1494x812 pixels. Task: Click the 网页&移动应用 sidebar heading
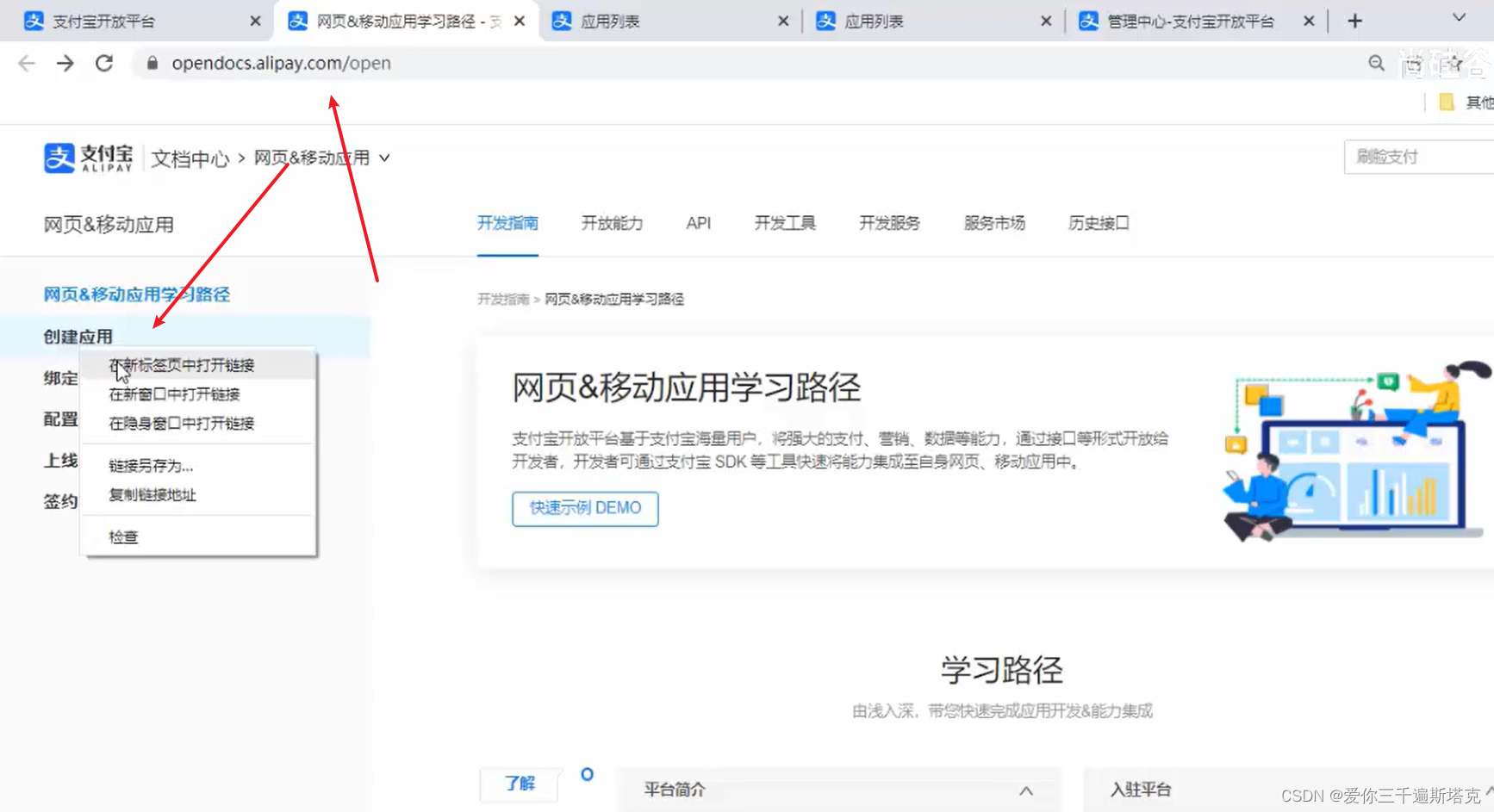[109, 225]
